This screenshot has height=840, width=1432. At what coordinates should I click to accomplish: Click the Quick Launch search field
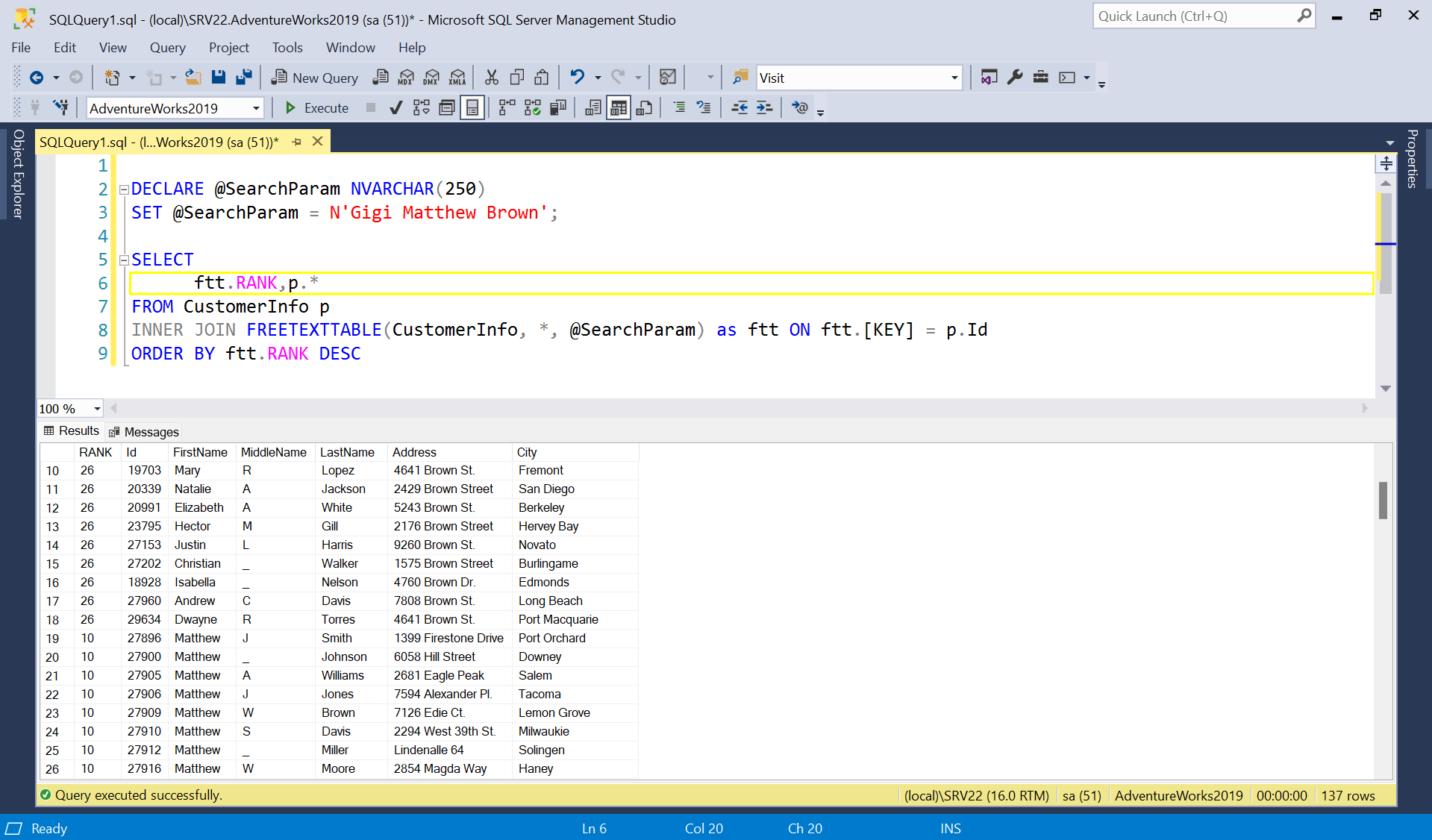pyautogui.click(x=1194, y=16)
